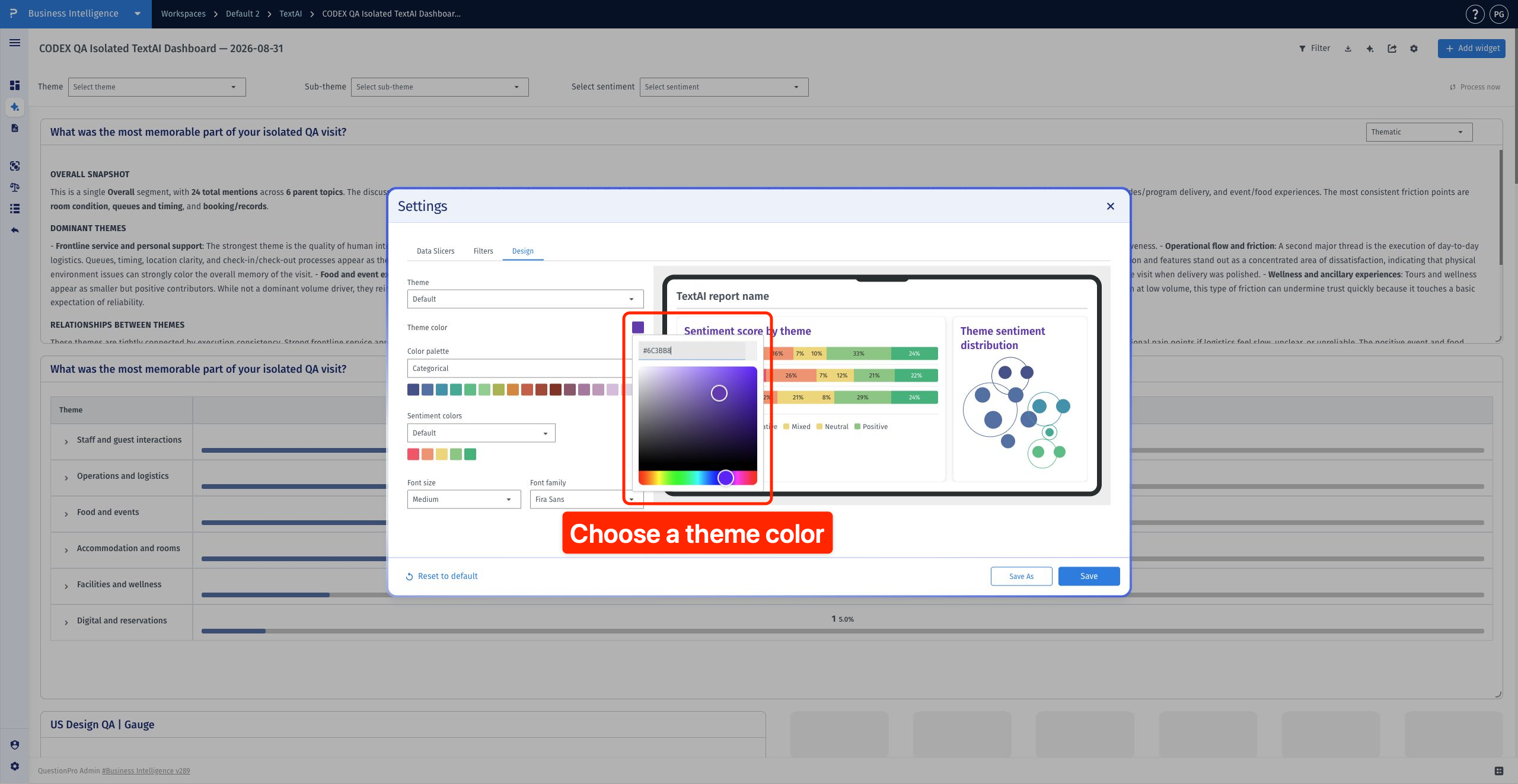Viewport: 1518px width, 784px height.
Task: Click the purple Theme color swatch
Action: click(638, 327)
